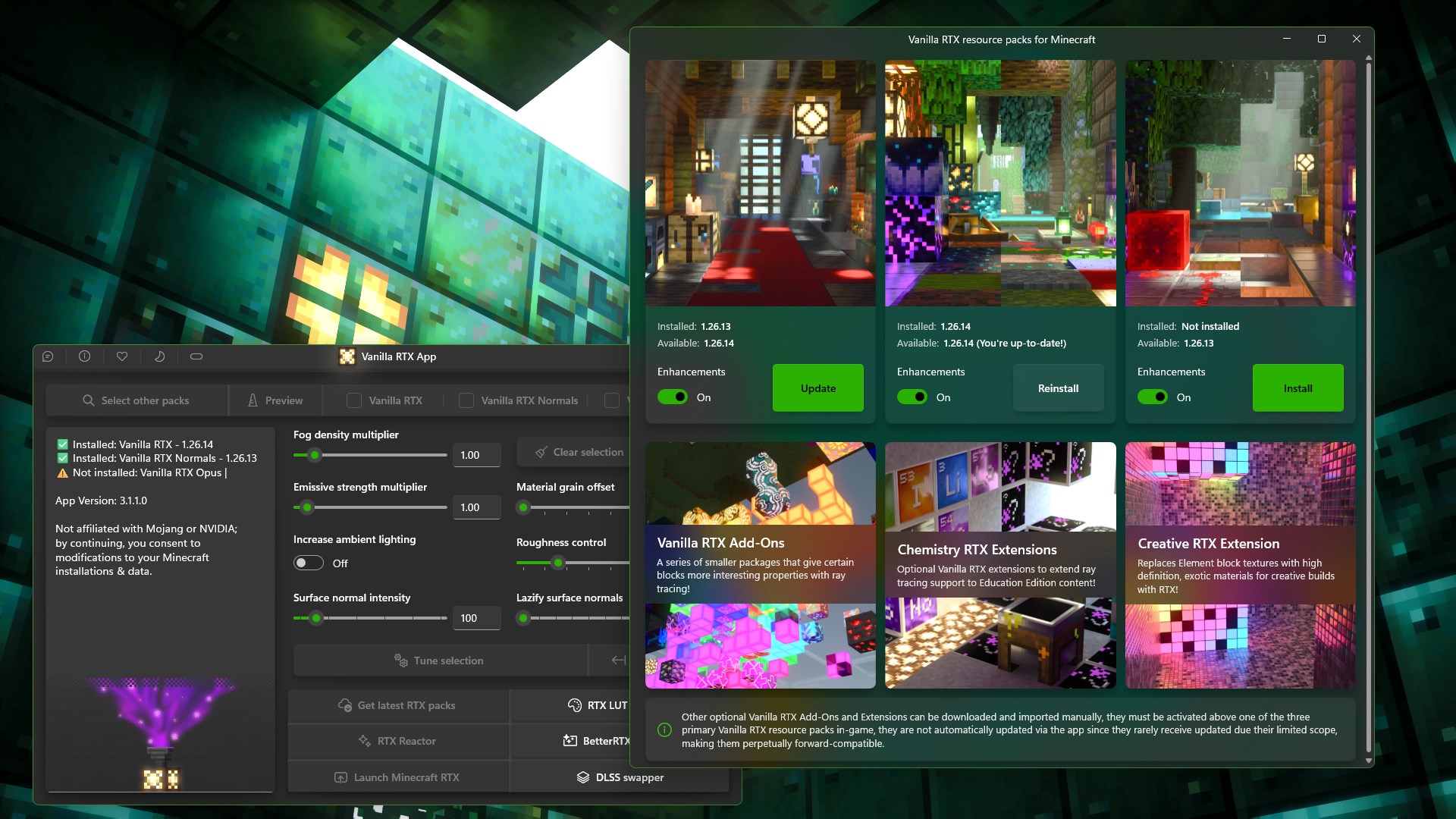Screen dimensions: 1456x819
Task: Toggle Enhancements switch on the Reinstall card
Action: 912,397
